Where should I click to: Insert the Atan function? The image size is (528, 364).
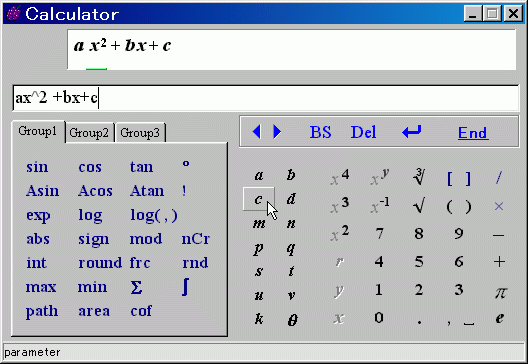(x=147, y=191)
